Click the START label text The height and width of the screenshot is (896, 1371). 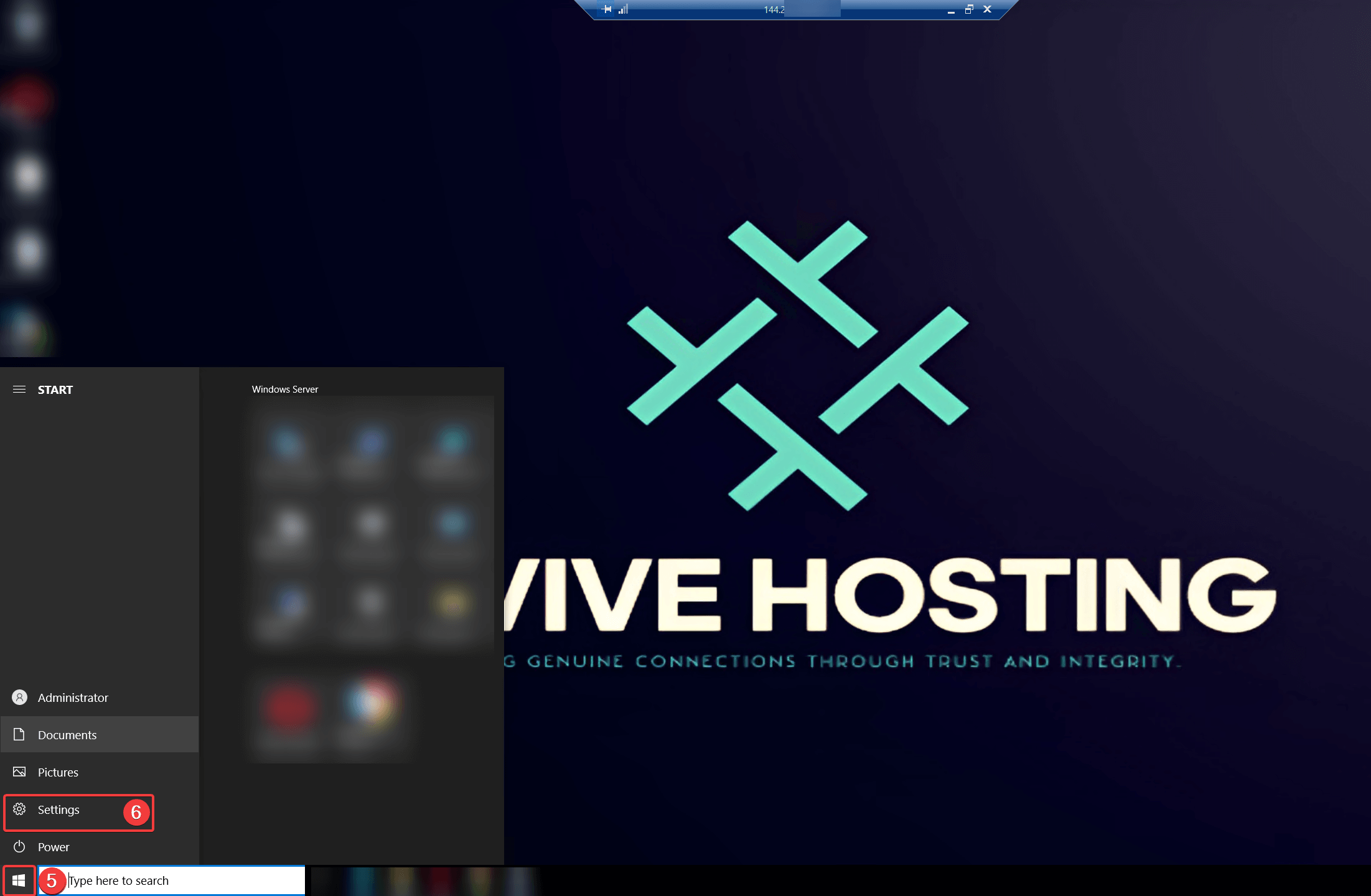click(55, 390)
